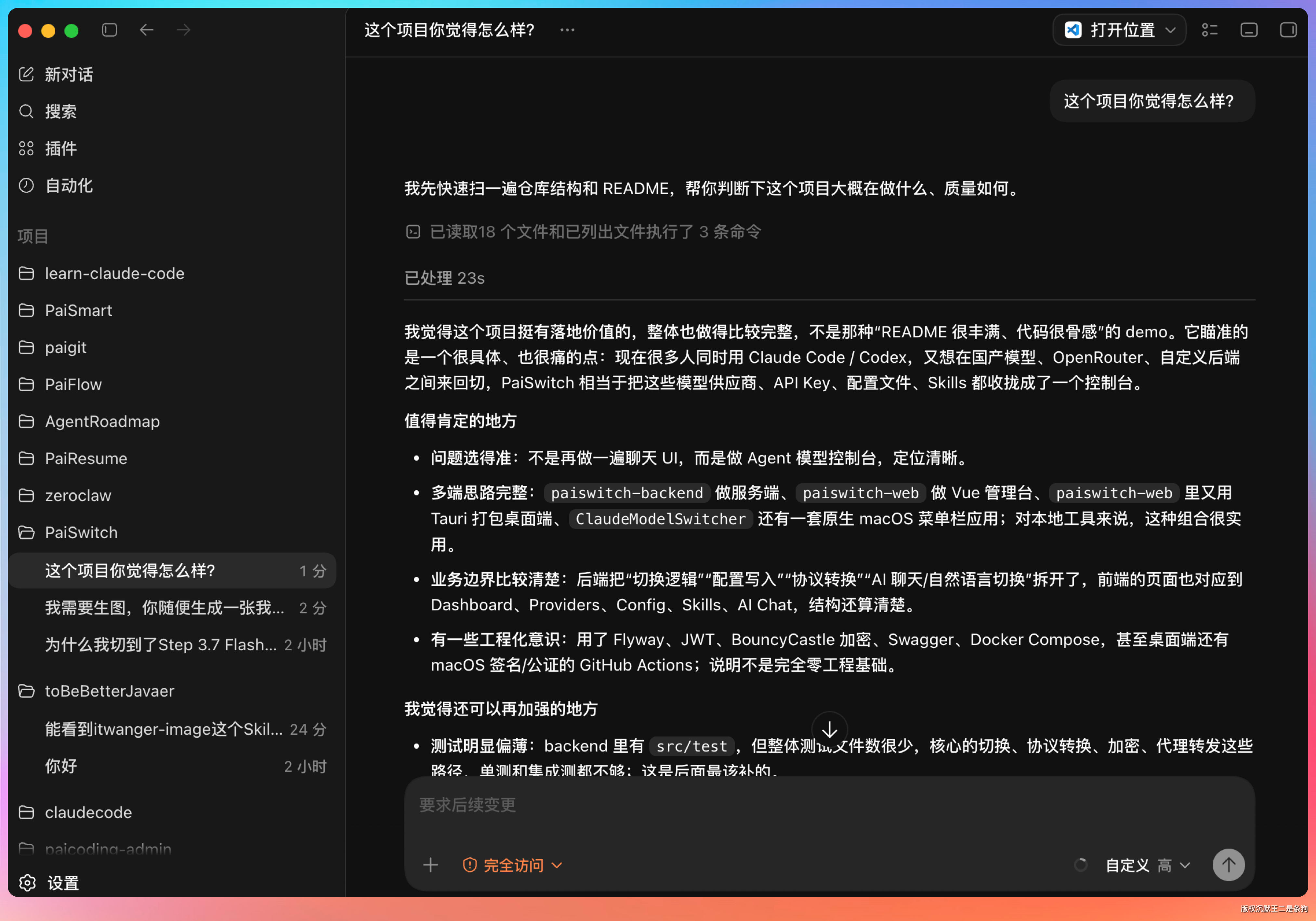The width and height of the screenshot is (1316, 921).
Task: Click folder icon of PaiSmart
Action: [x=26, y=310]
